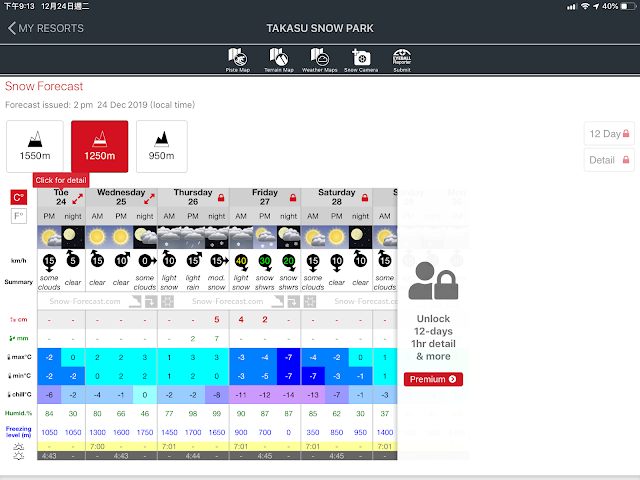Tap Friday PM snow showers icon

click(x=265, y=237)
